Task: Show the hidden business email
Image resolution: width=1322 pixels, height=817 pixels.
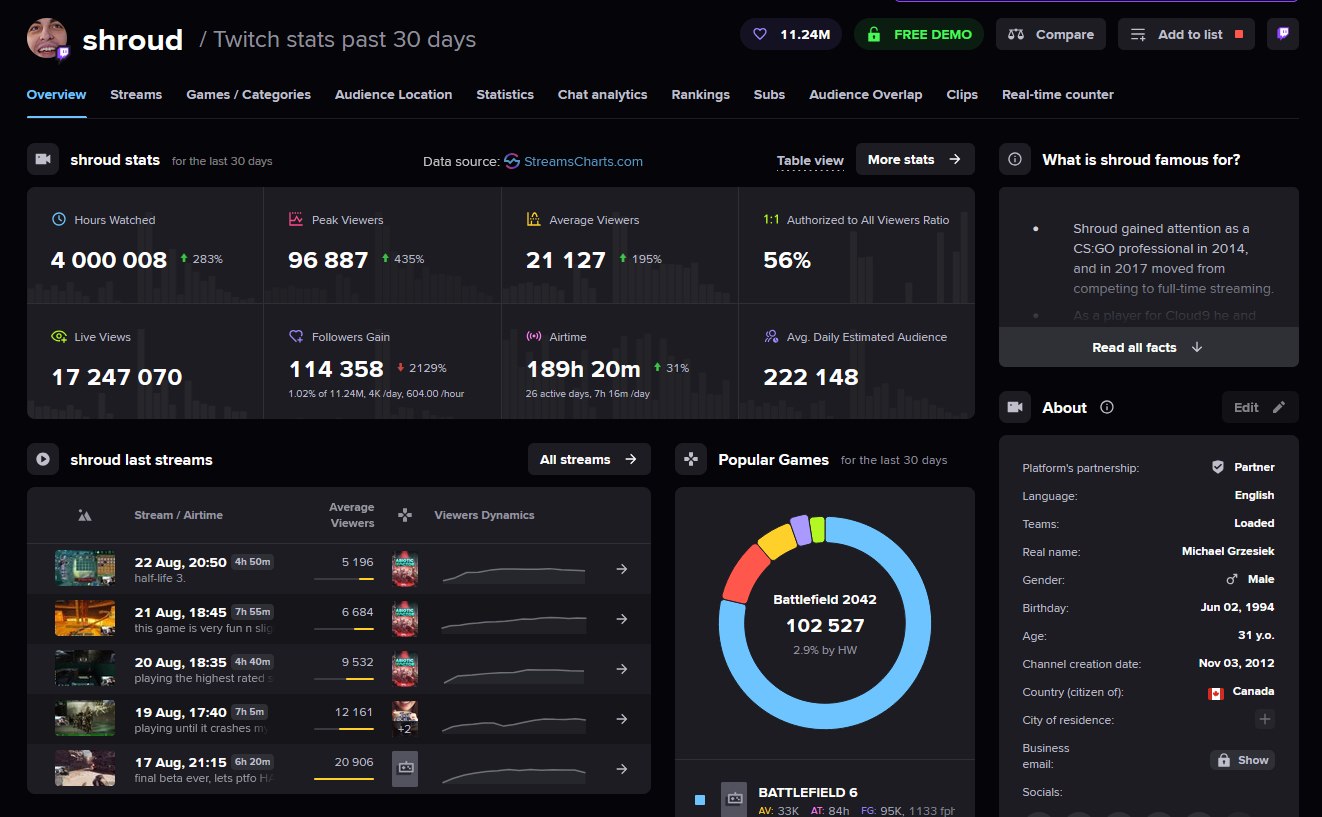Action: pyautogui.click(x=1242, y=760)
